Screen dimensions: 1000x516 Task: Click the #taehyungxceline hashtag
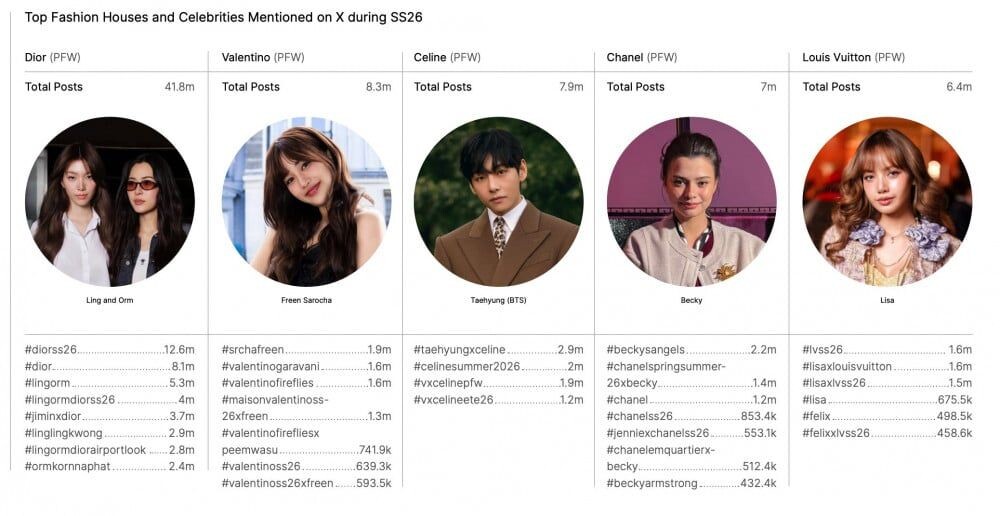pyautogui.click(x=460, y=350)
